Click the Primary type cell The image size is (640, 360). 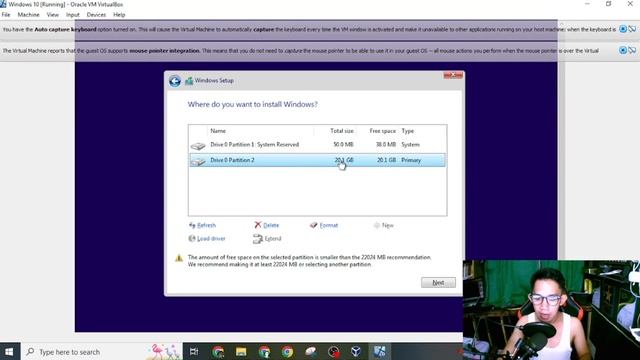(411, 160)
